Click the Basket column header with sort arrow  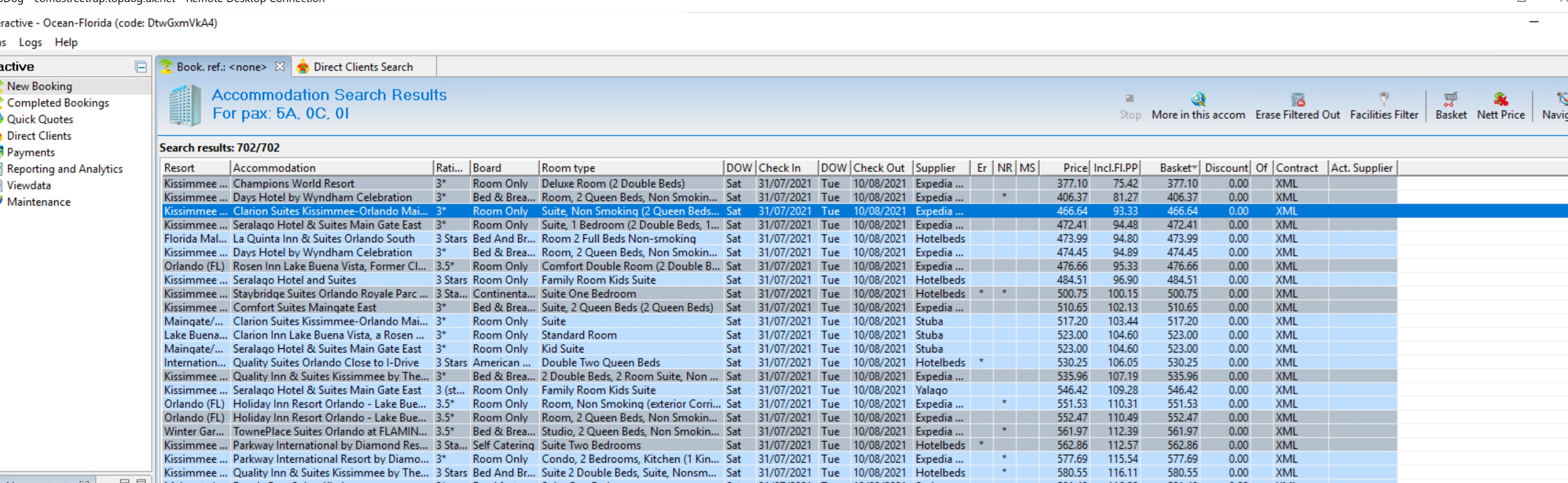(1171, 168)
